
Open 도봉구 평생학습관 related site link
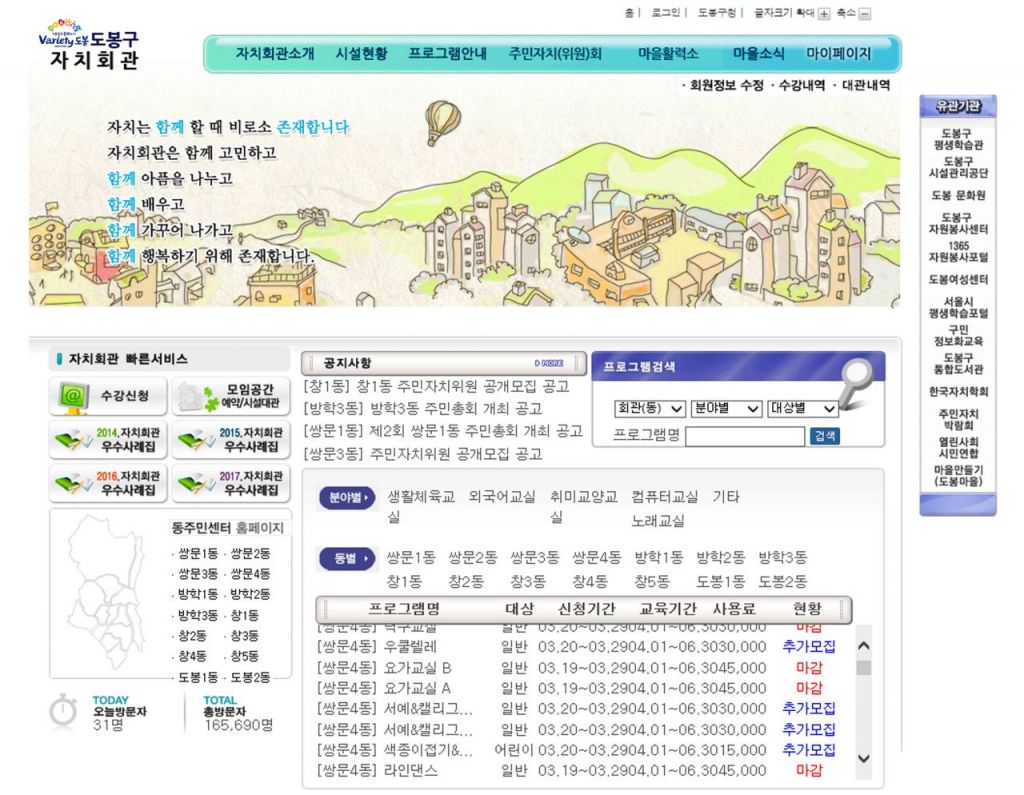click(x=957, y=139)
